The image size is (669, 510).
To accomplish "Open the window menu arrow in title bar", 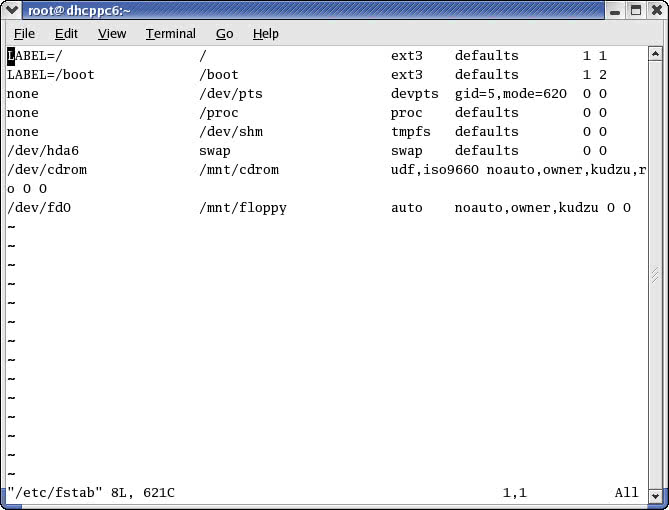I will click(11, 10).
